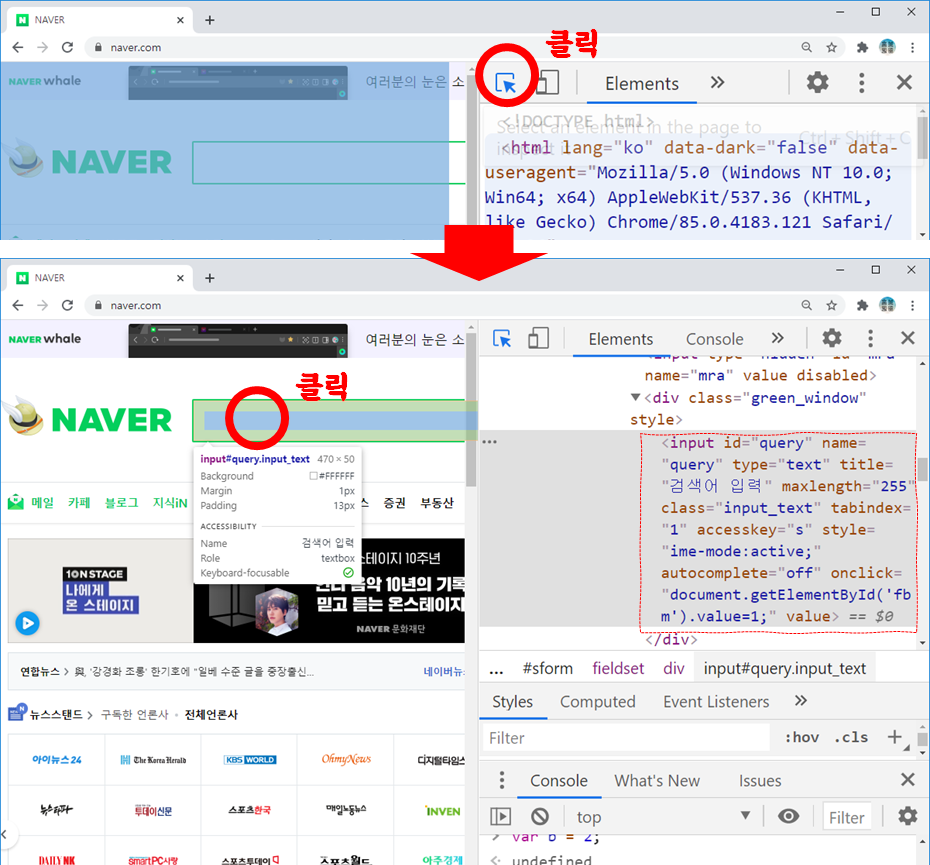Bookmark page star in the lower browser
Screen dimensions: 930x865
(832, 305)
